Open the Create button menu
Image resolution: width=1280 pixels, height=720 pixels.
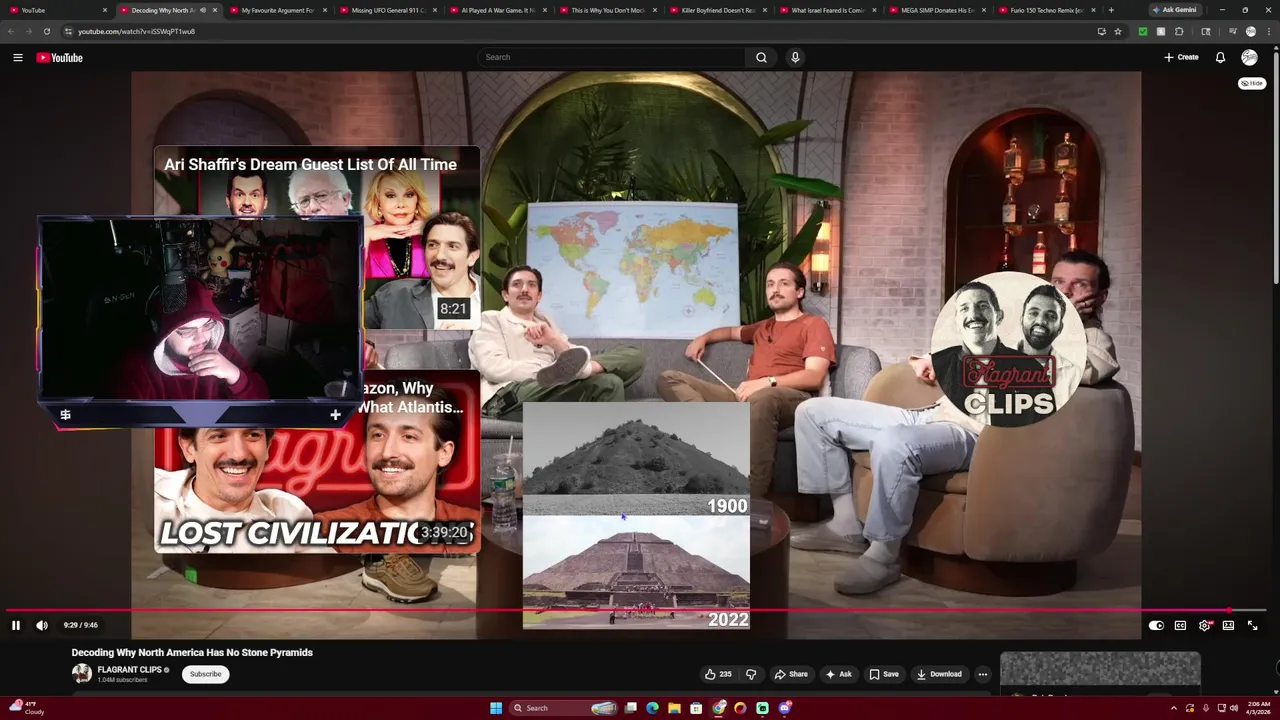1181,57
